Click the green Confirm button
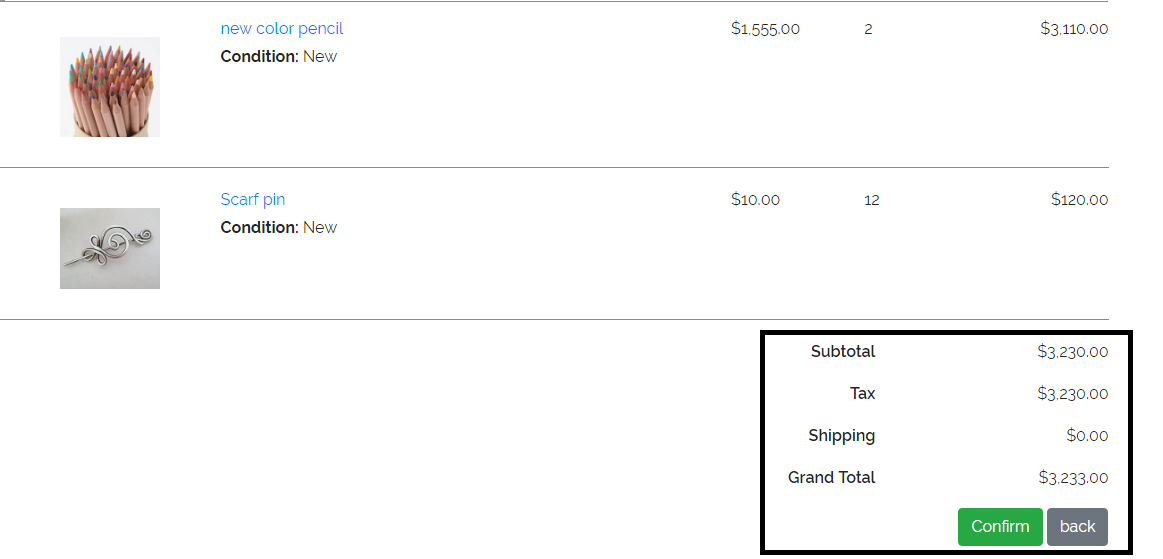1163x559 pixels. 1000,526
